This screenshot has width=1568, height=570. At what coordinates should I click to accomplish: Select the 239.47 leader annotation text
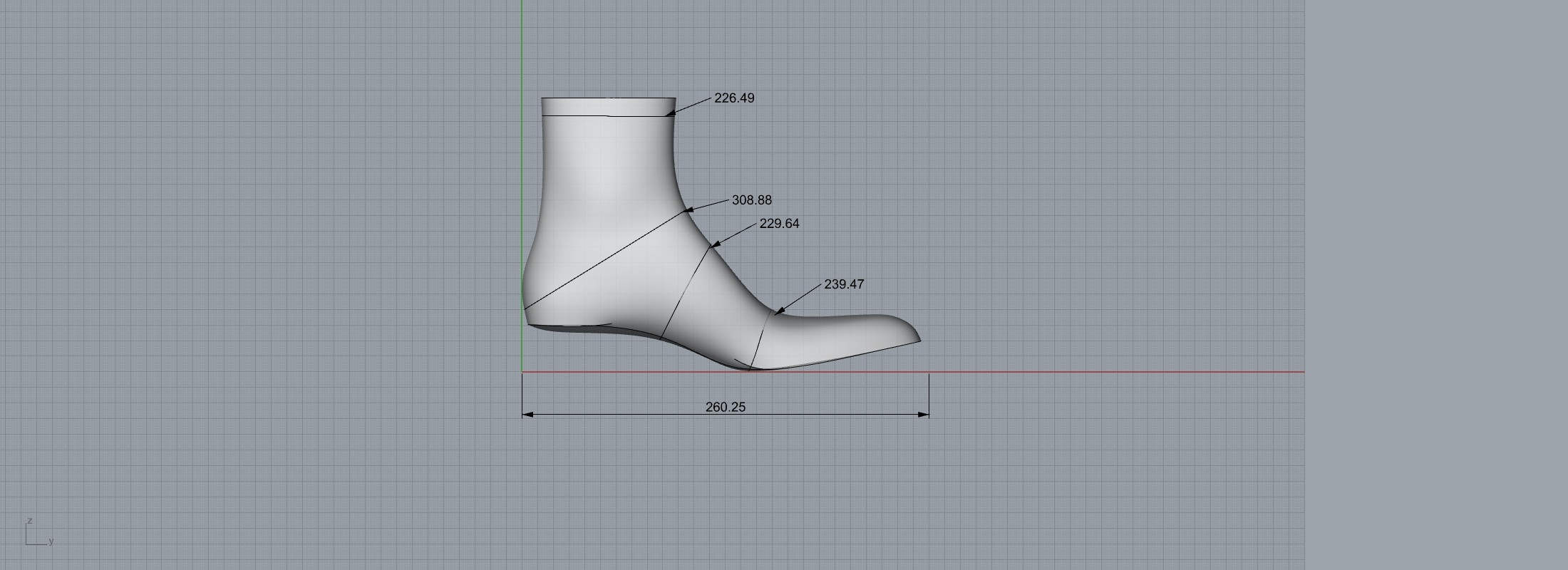pos(843,284)
